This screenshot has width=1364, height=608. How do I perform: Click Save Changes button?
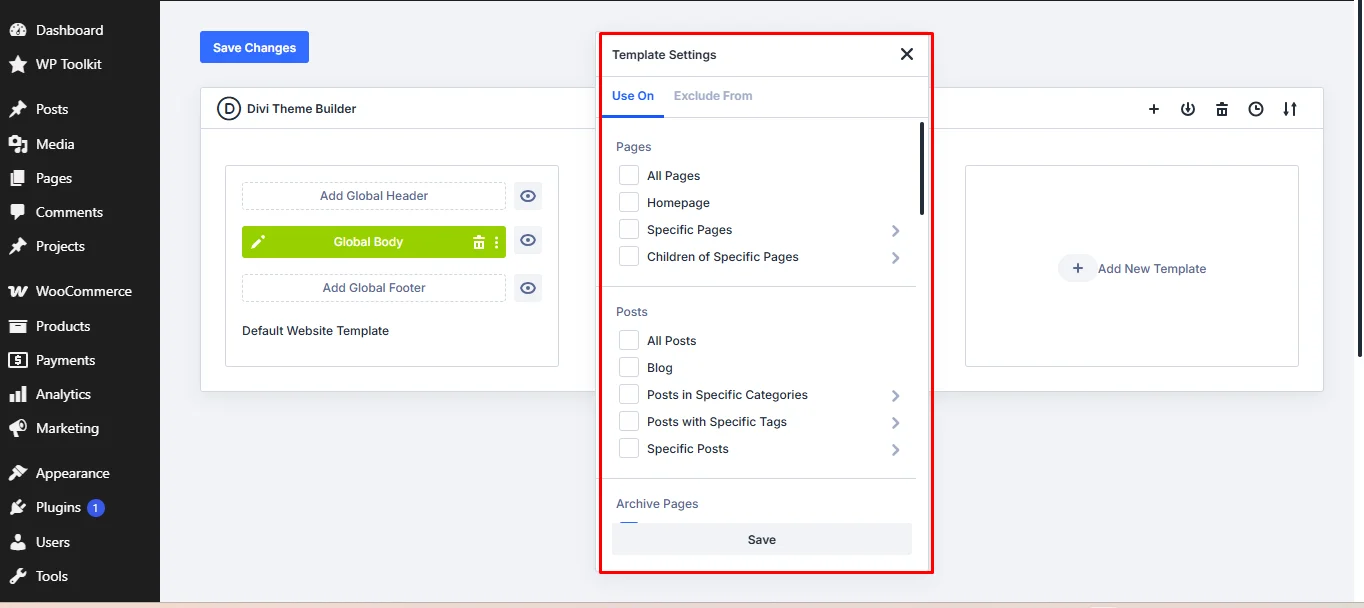point(254,47)
